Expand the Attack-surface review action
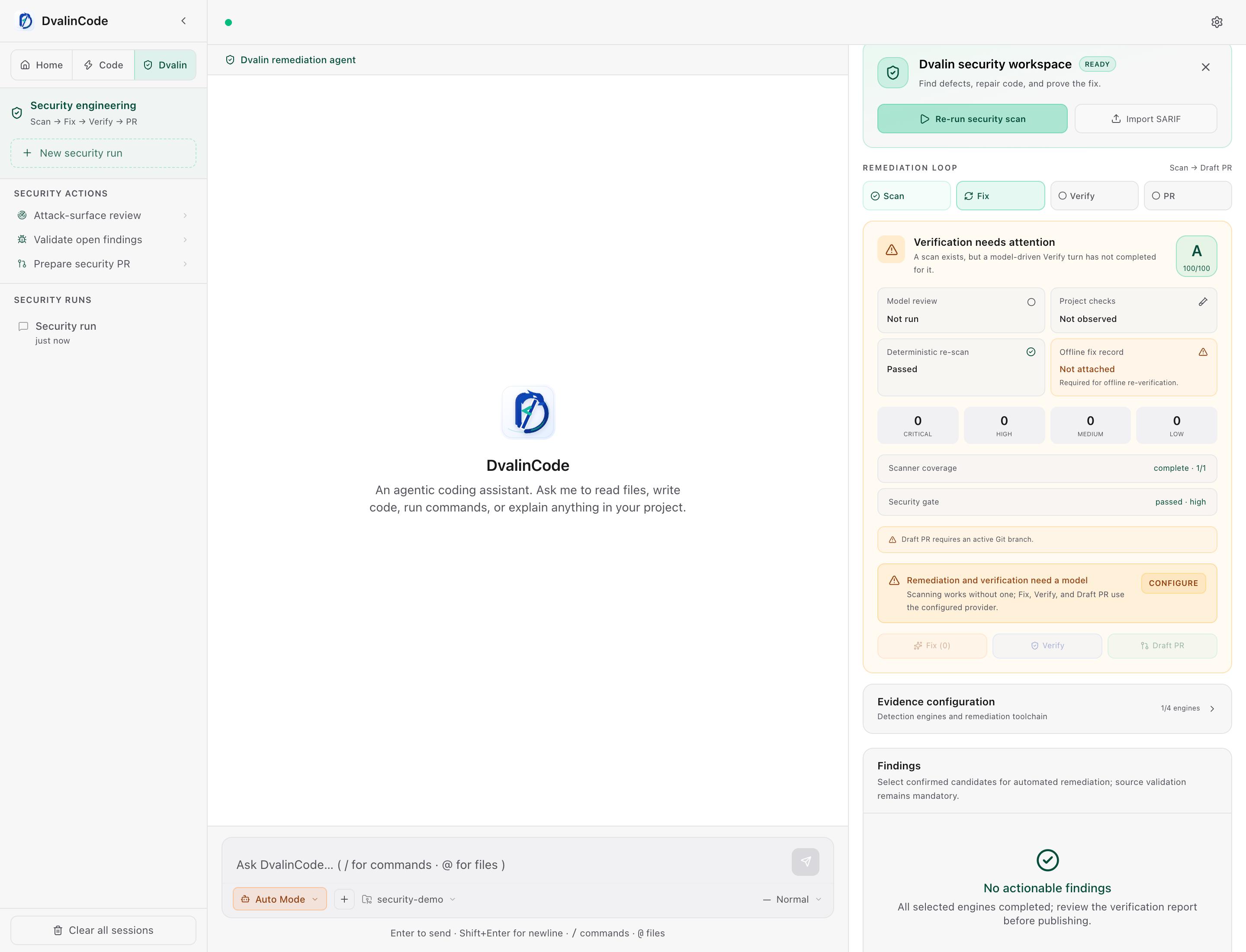 click(185, 215)
